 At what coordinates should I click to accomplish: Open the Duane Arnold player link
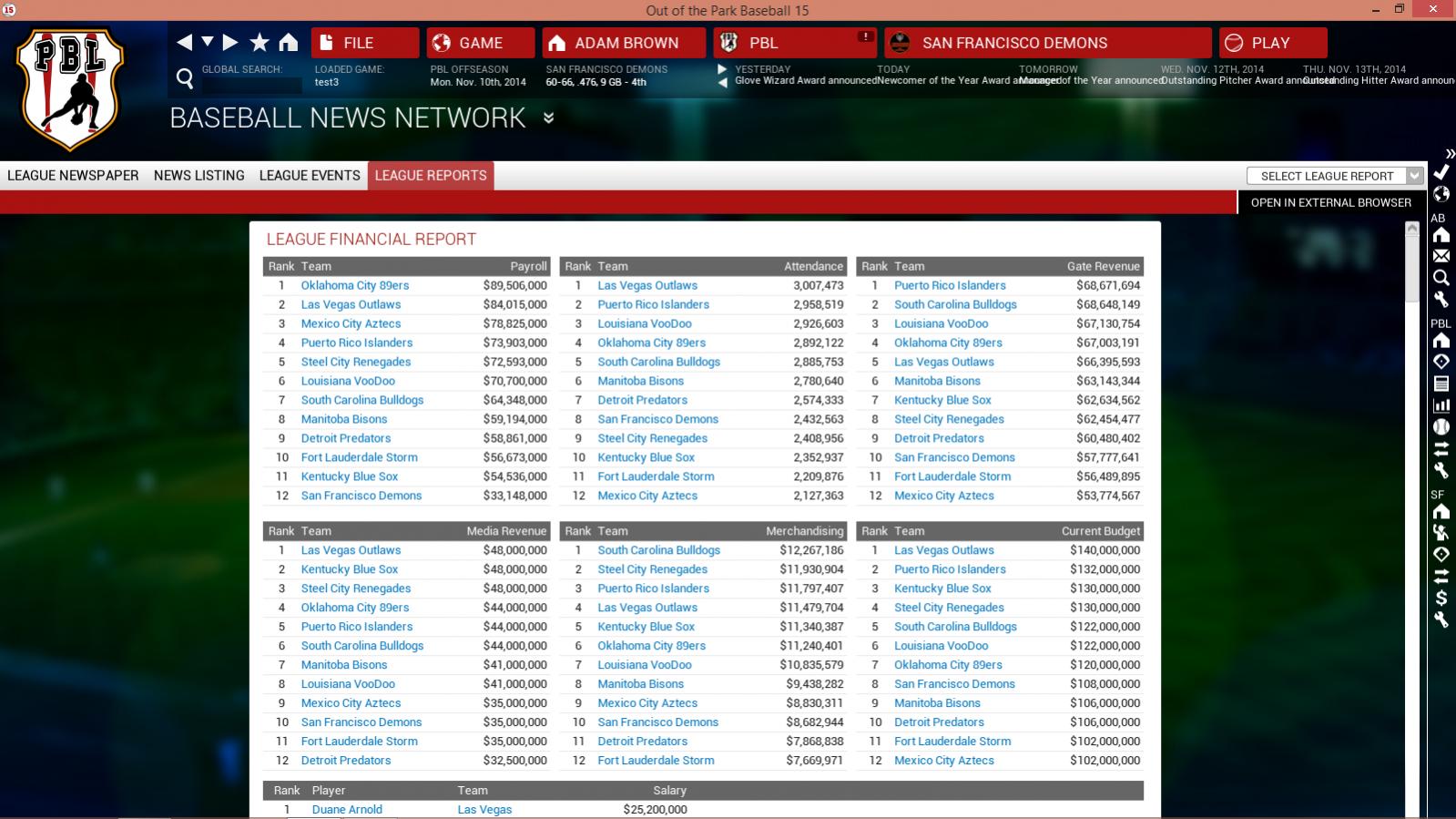point(347,809)
